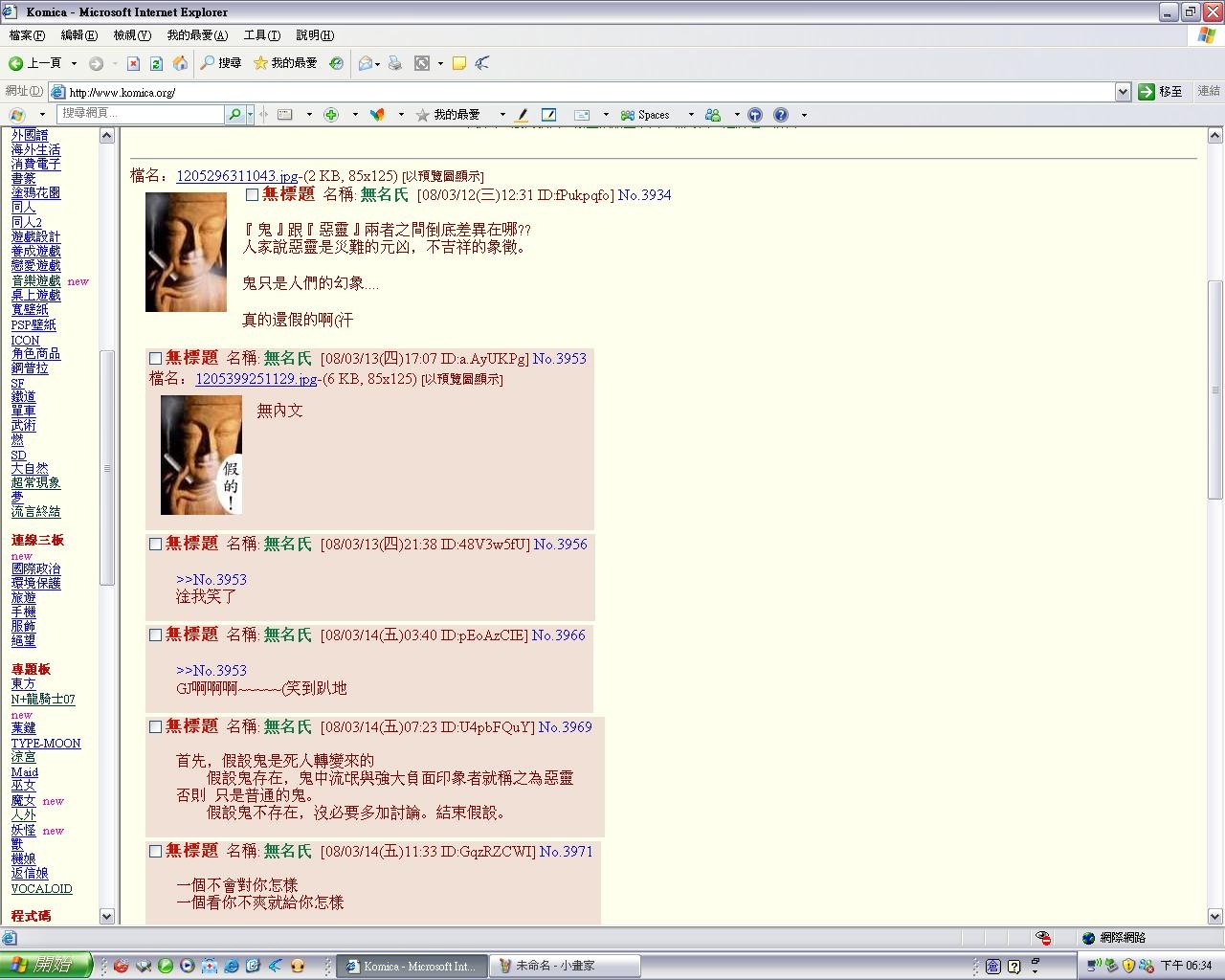Viewport: 1225px width, 980px height.
Task: Check the box for post No.3971
Action: tap(155, 852)
